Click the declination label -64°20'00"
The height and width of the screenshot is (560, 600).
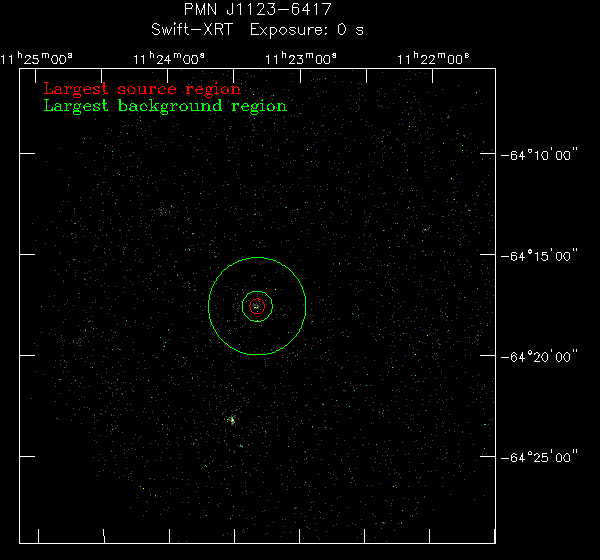pos(539,356)
